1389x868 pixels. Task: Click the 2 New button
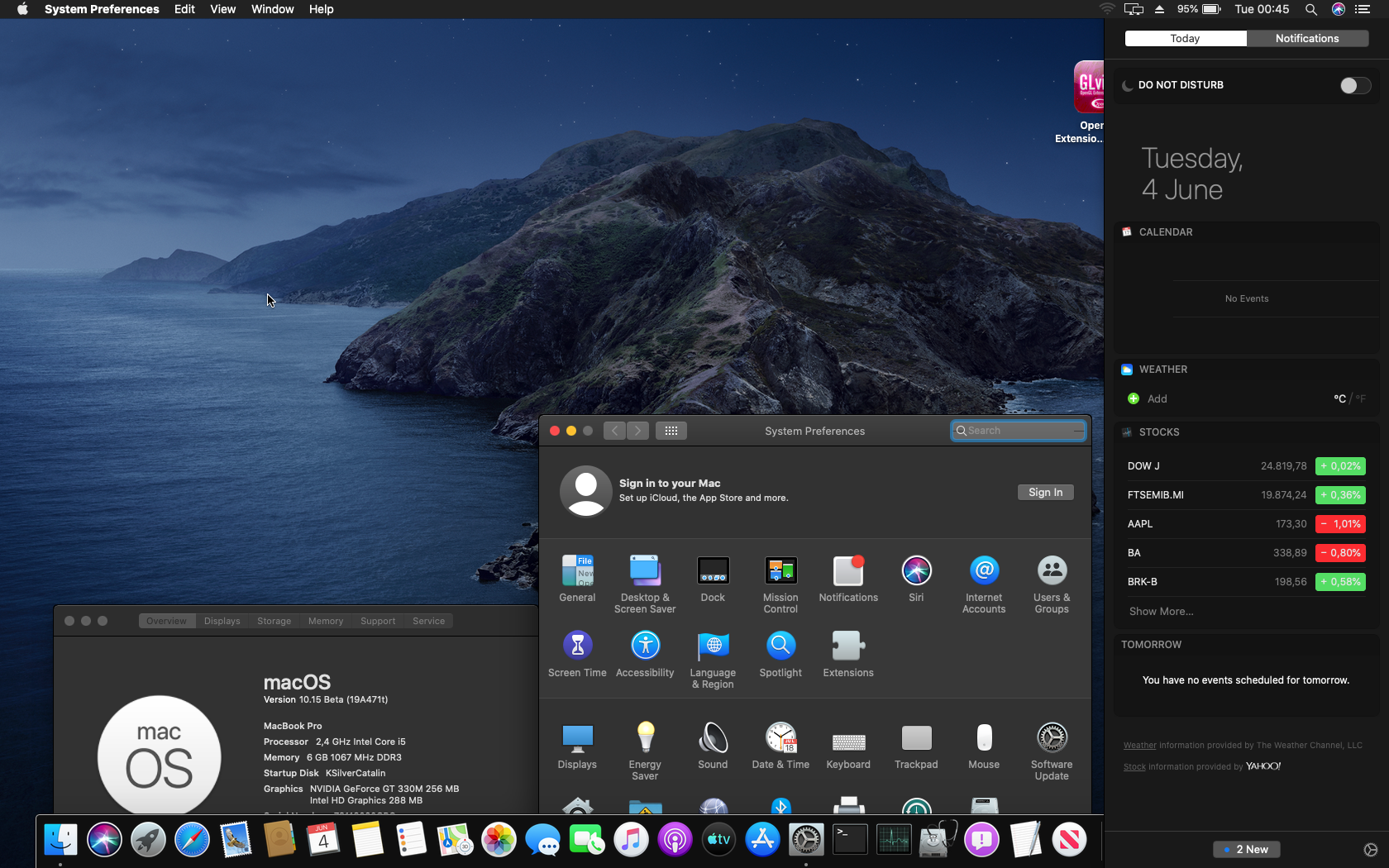(1247, 849)
